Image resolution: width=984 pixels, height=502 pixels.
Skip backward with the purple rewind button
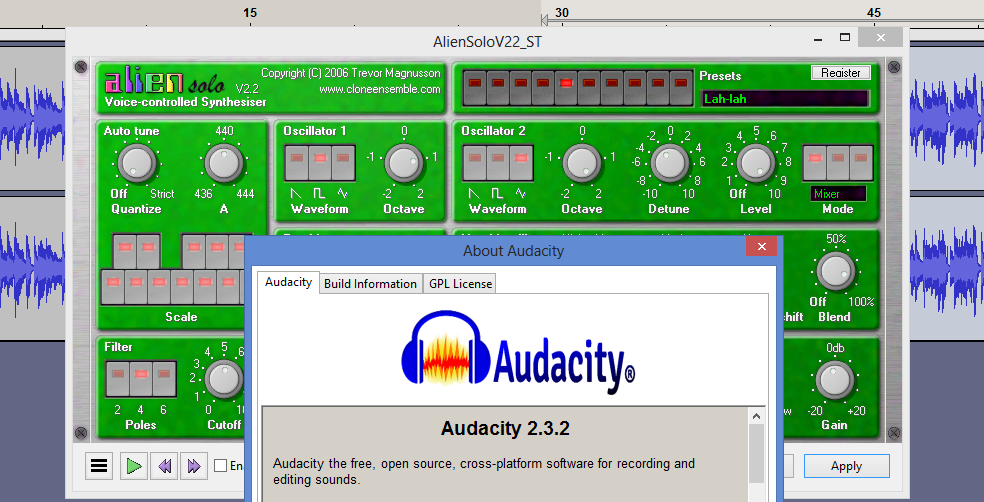[x=164, y=466]
